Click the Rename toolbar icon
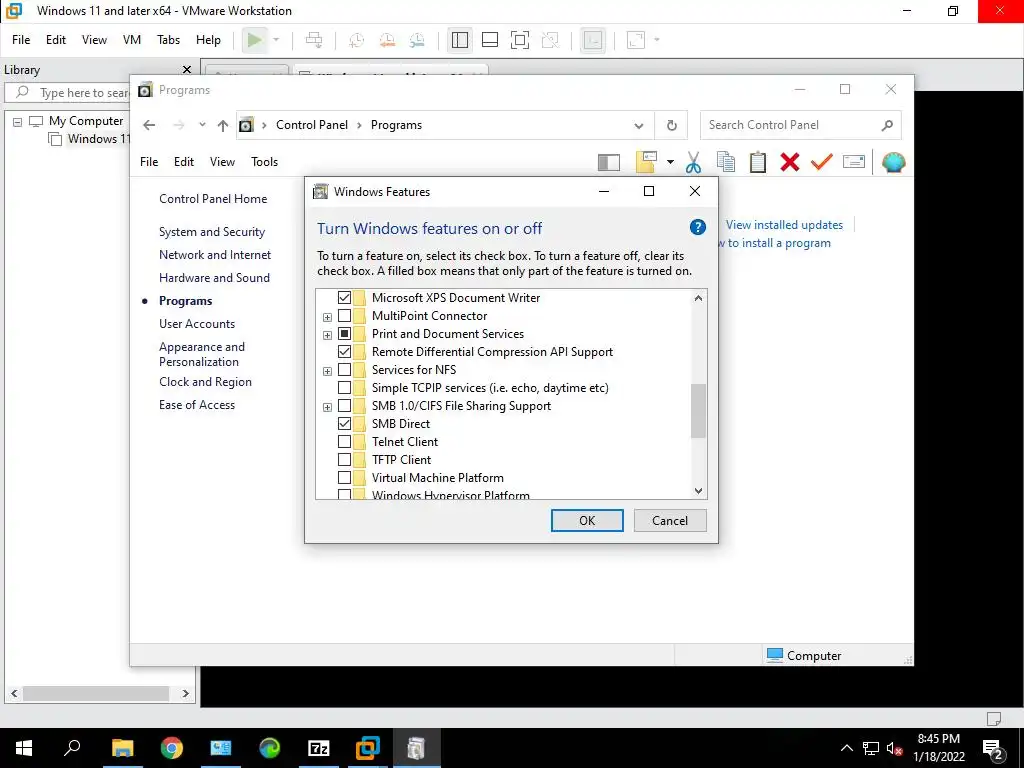Screen dimensions: 1024x768 (854, 161)
